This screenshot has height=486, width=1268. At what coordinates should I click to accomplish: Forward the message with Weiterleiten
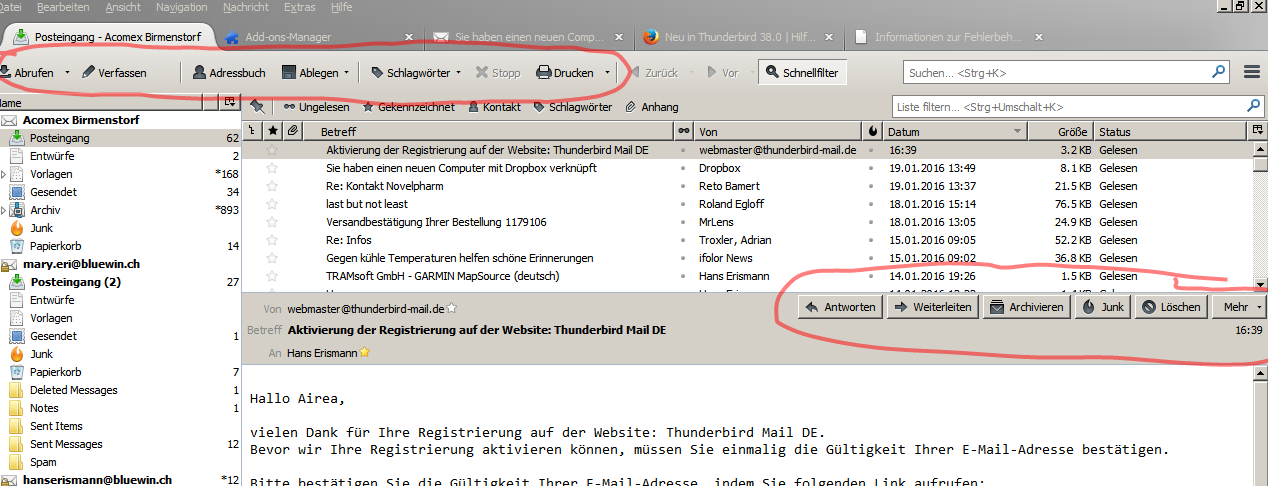[x=932, y=307]
